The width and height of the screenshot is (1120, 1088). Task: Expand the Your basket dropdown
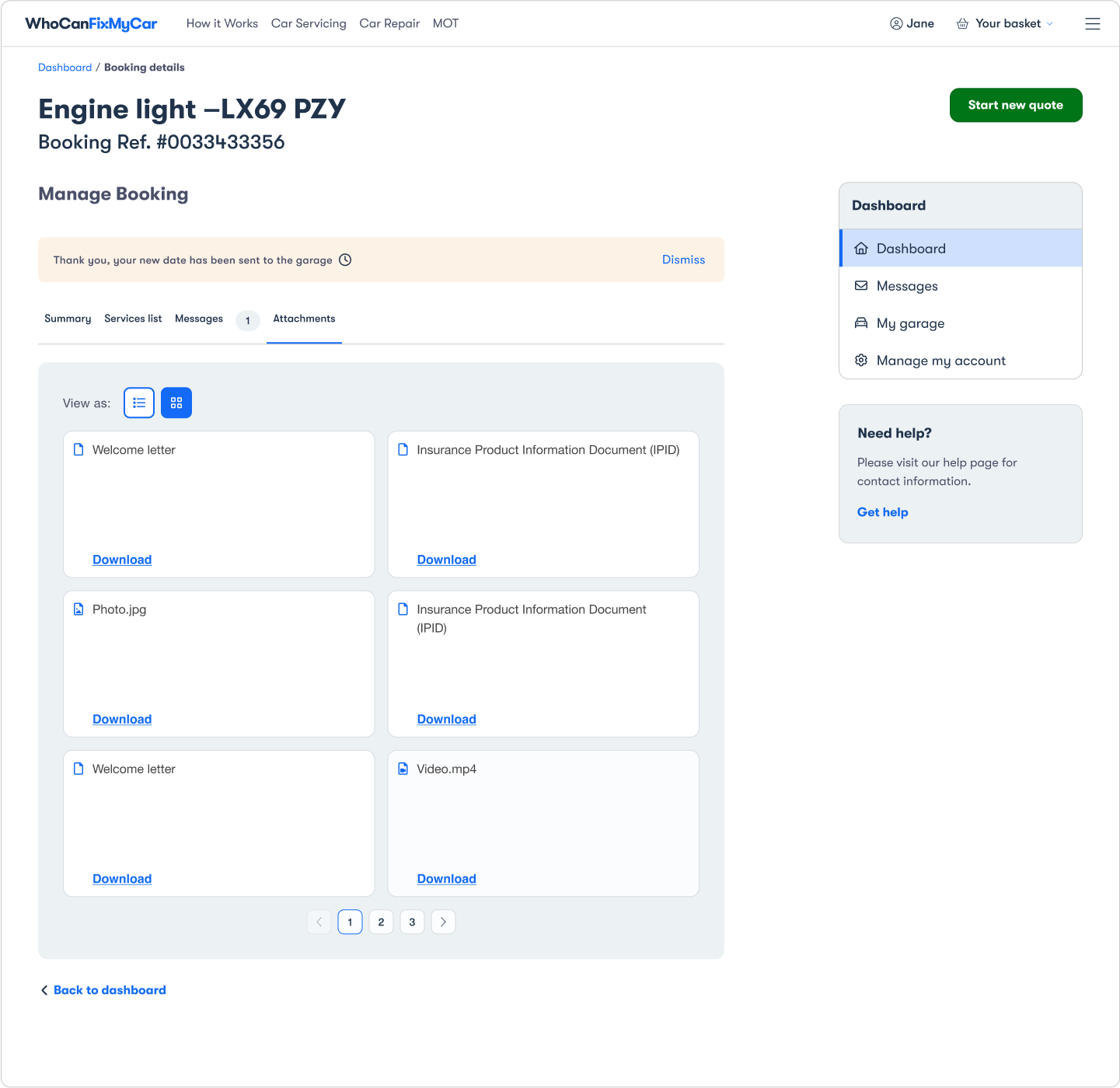pos(1051,23)
